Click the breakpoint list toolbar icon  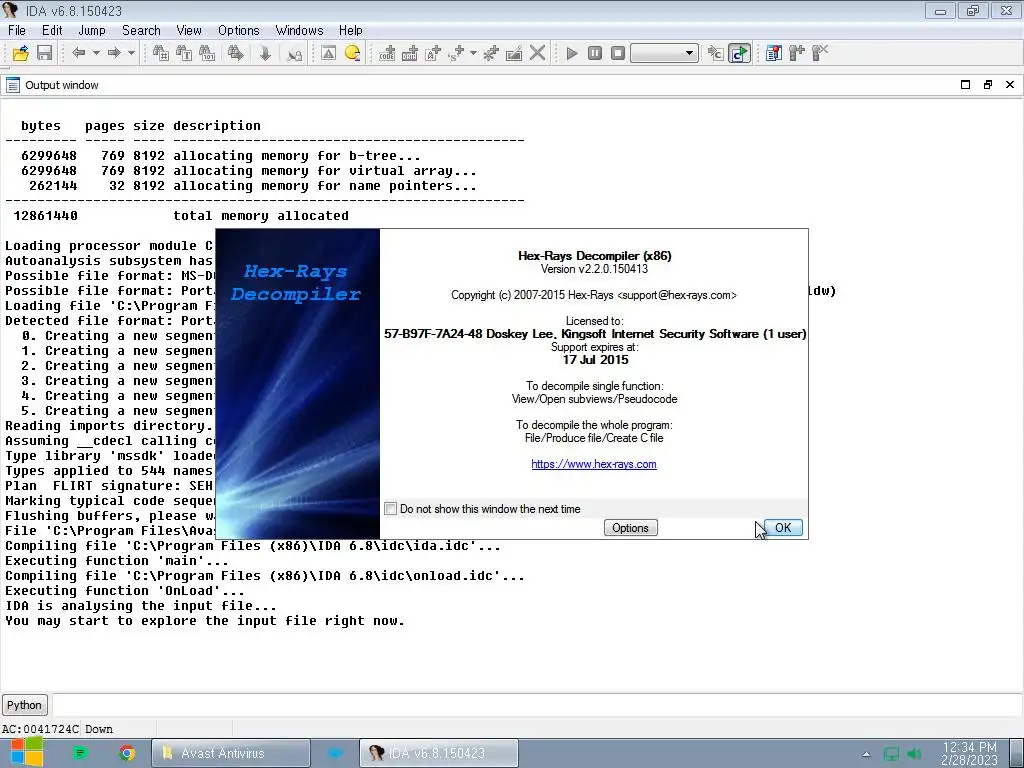[774, 54]
